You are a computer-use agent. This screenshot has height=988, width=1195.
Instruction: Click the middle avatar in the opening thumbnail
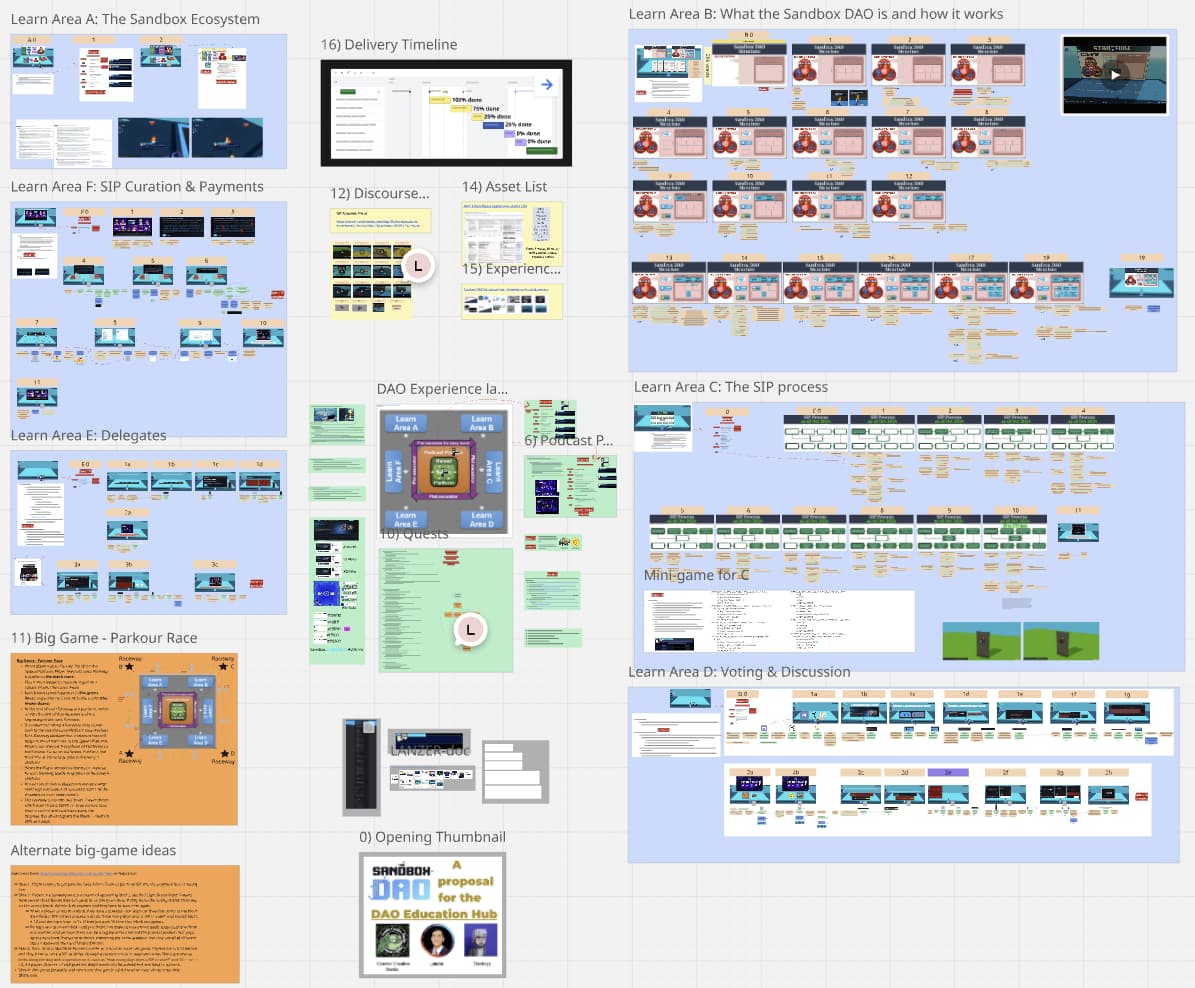click(x=437, y=941)
